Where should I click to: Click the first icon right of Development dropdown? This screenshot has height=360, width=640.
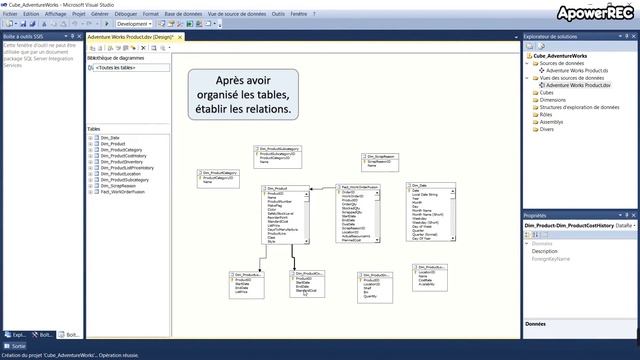162,24
